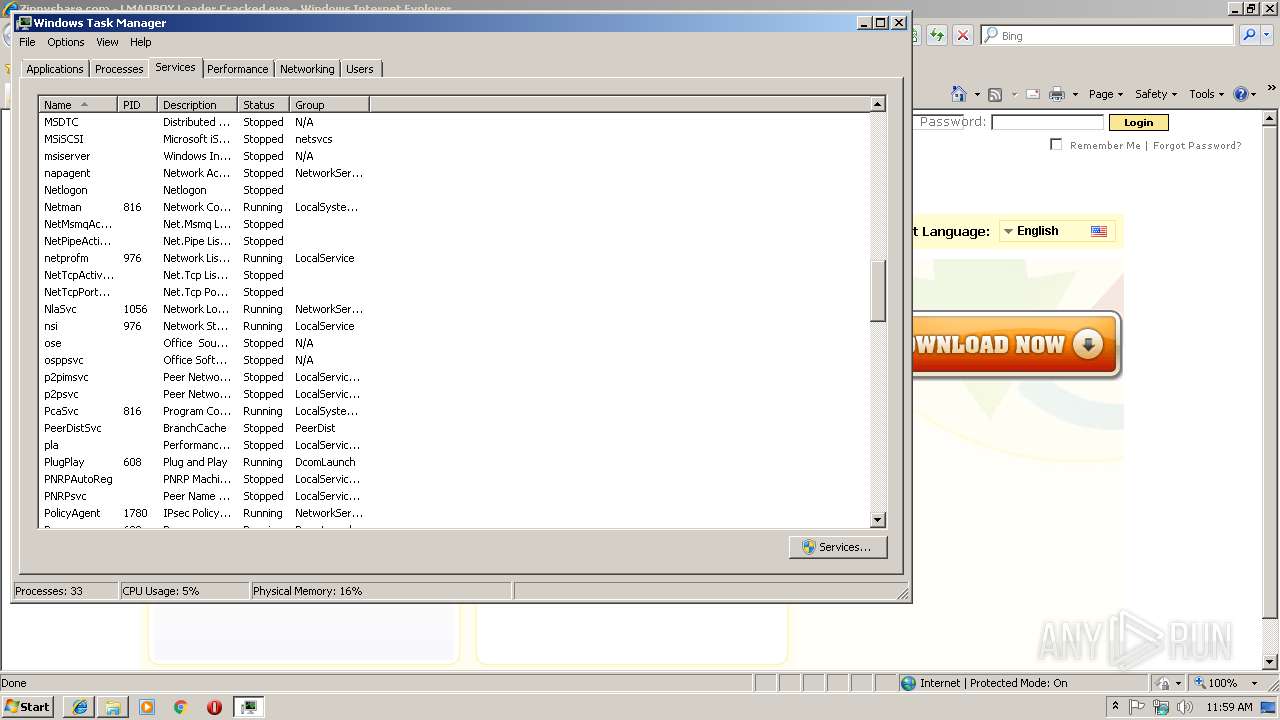This screenshot has height=720, width=1280.
Task: Click the IE Help question mark icon
Action: tap(1241, 94)
